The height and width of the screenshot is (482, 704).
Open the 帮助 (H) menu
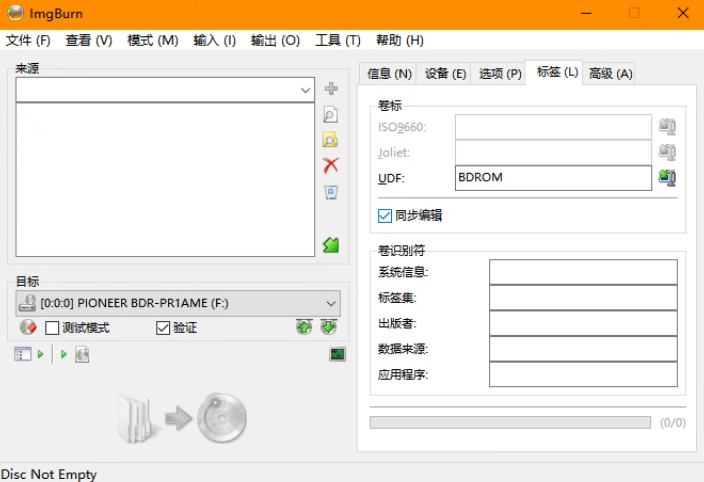tap(400, 40)
